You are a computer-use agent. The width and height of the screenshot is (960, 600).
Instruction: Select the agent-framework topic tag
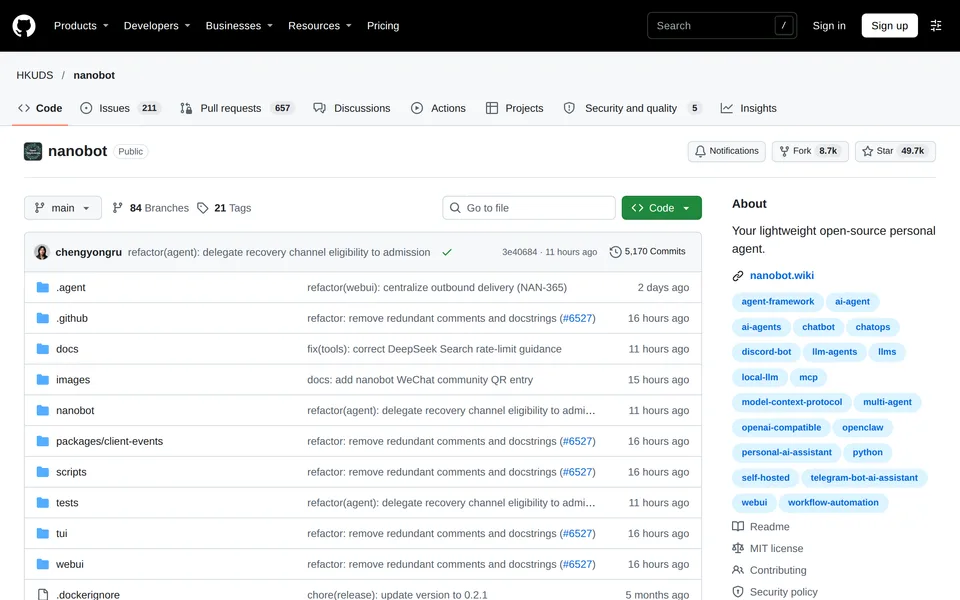point(778,302)
